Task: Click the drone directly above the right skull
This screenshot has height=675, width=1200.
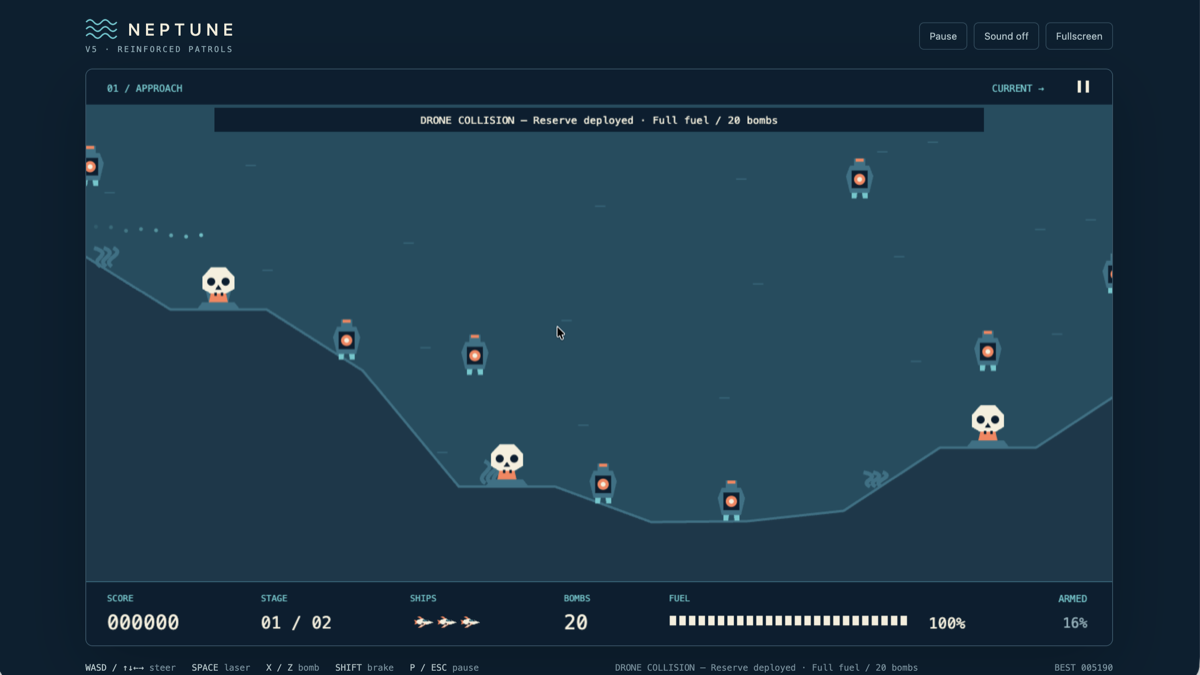Action: coord(988,350)
